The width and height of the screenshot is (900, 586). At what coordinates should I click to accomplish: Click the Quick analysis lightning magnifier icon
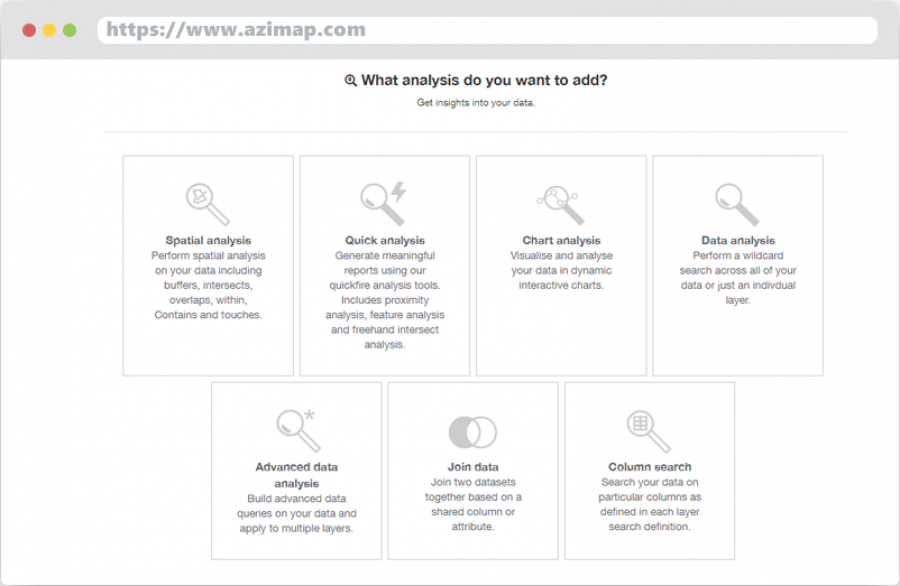[x=383, y=203]
